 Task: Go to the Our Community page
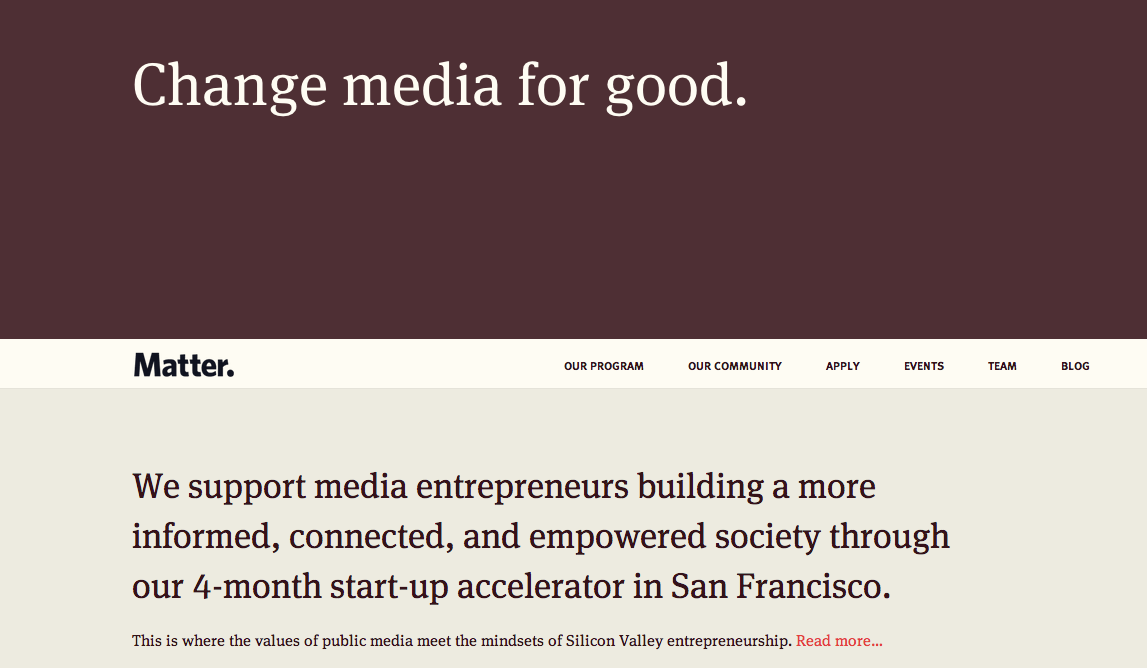[734, 366]
